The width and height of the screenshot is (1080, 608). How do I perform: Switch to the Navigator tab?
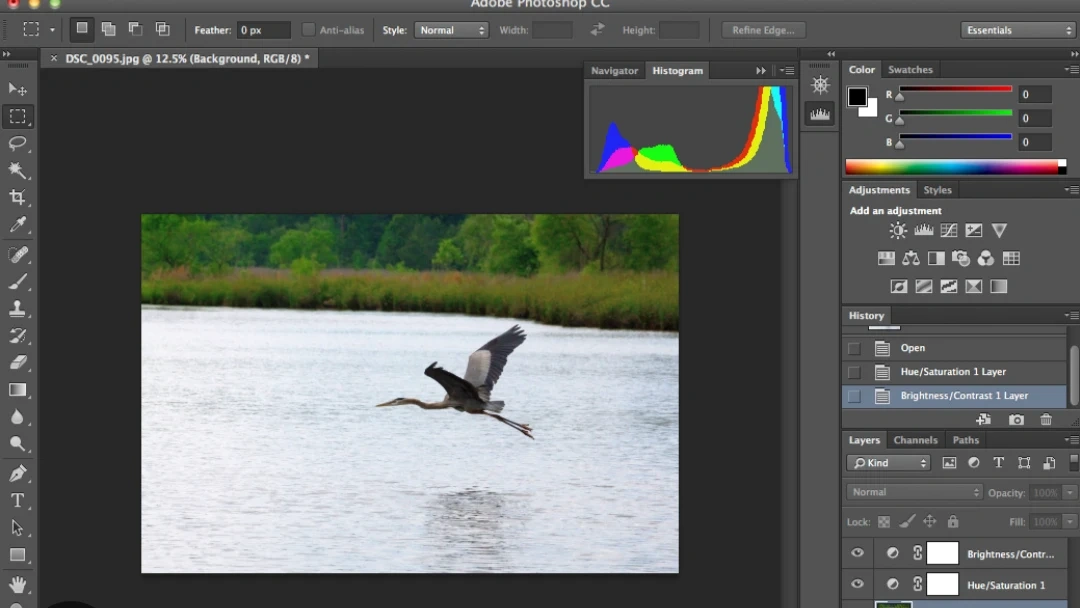click(614, 70)
